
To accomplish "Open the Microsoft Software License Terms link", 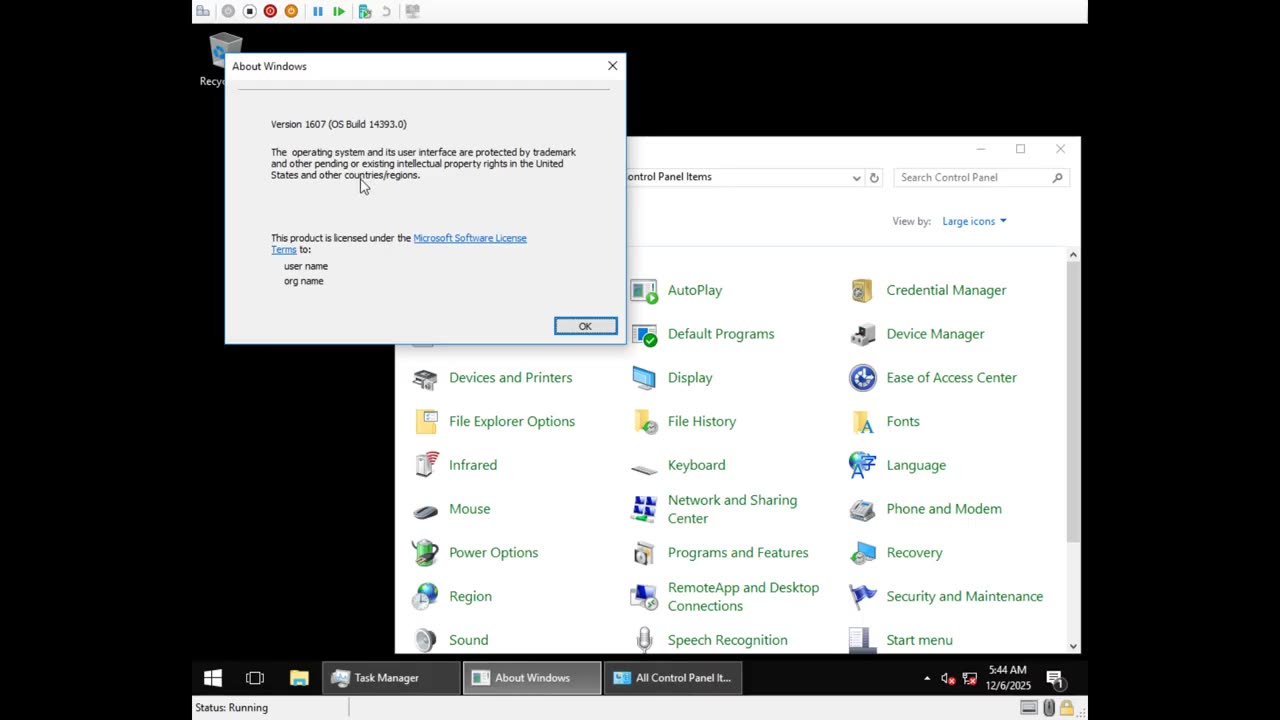I will pyautogui.click(x=470, y=238).
